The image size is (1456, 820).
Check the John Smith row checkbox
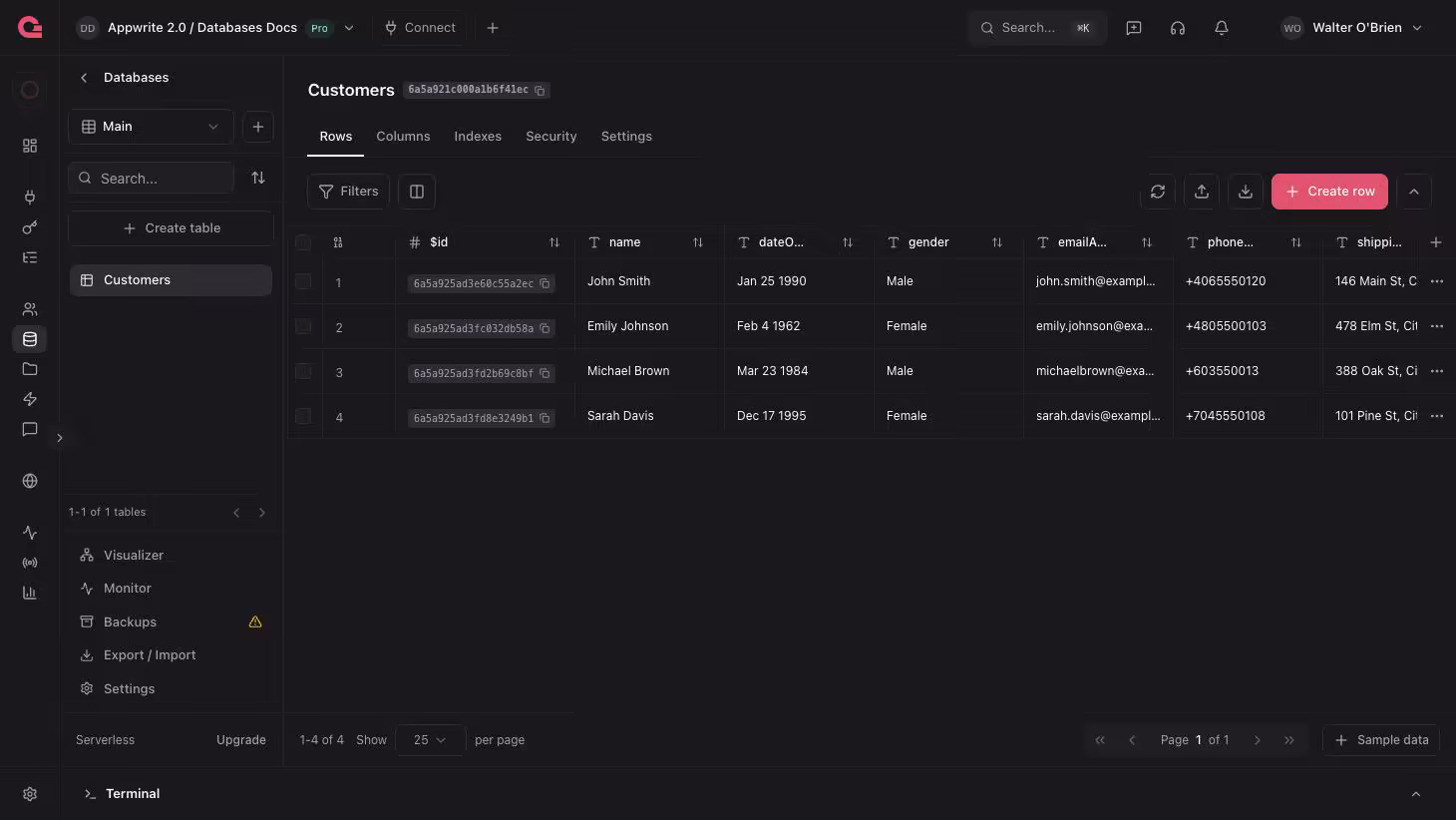303,281
